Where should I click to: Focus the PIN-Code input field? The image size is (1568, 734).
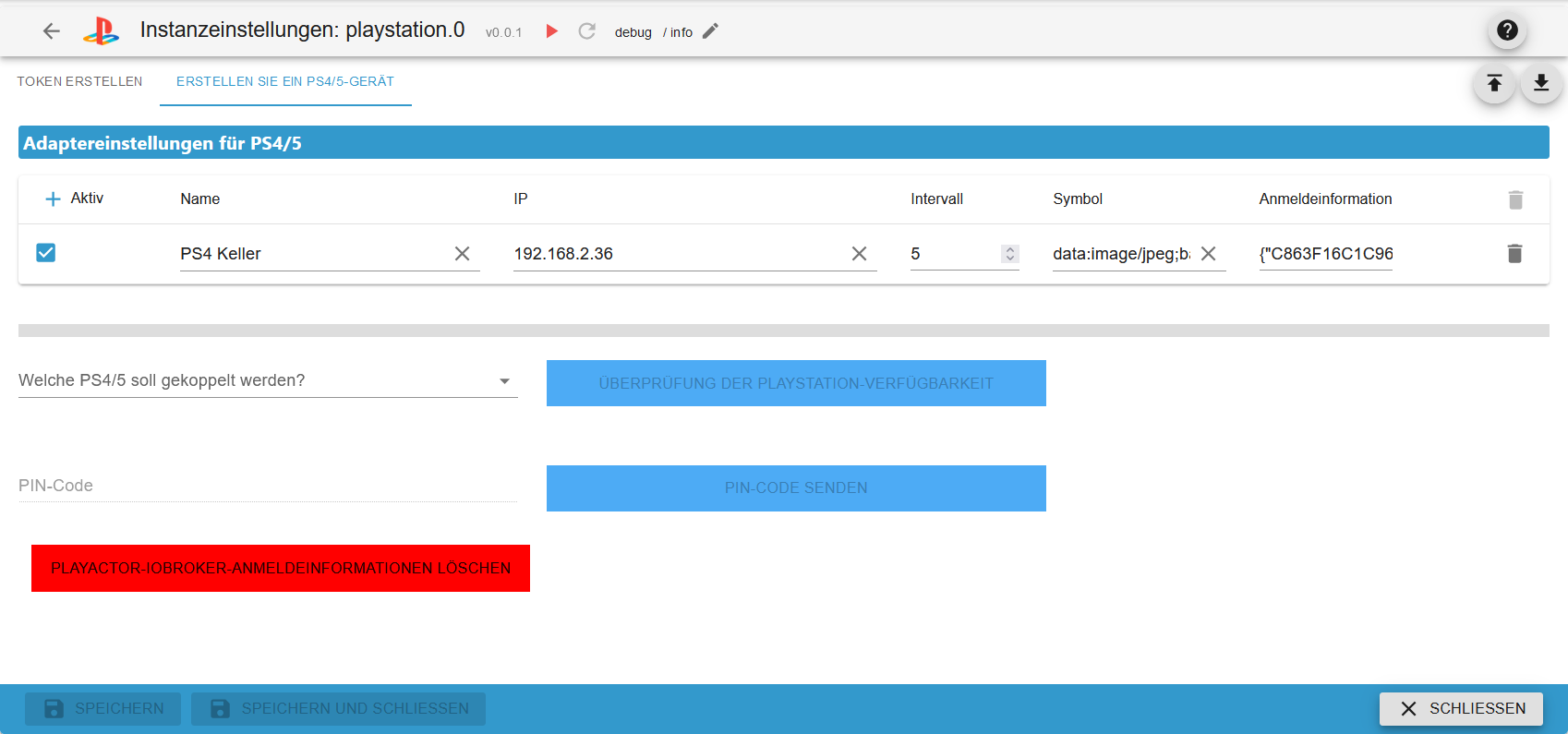268,486
